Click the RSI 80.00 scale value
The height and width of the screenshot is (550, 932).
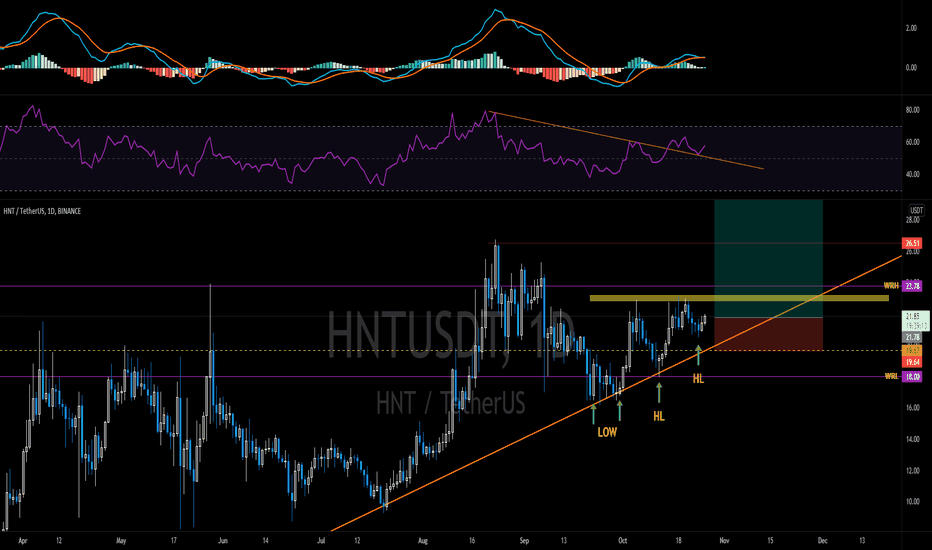click(x=912, y=110)
